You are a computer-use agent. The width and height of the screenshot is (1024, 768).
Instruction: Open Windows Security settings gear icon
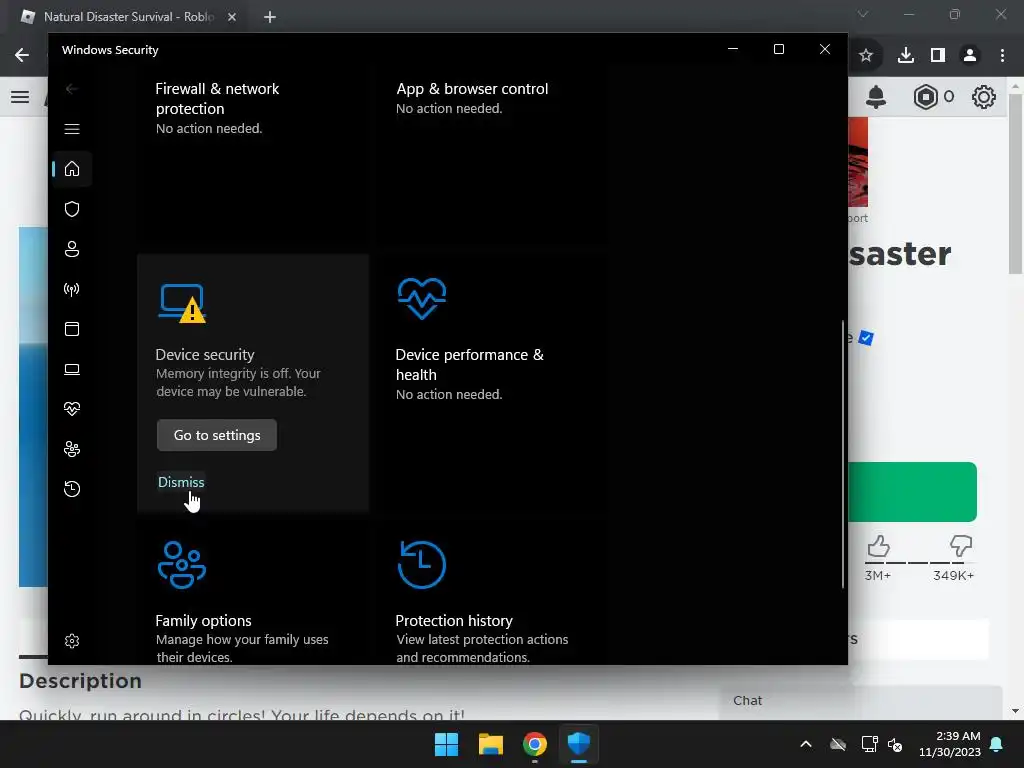click(x=72, y=641)
